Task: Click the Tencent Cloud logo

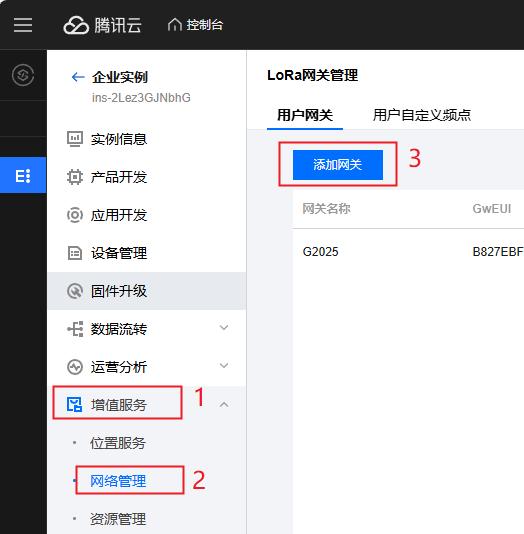Action: coord(102,25)
